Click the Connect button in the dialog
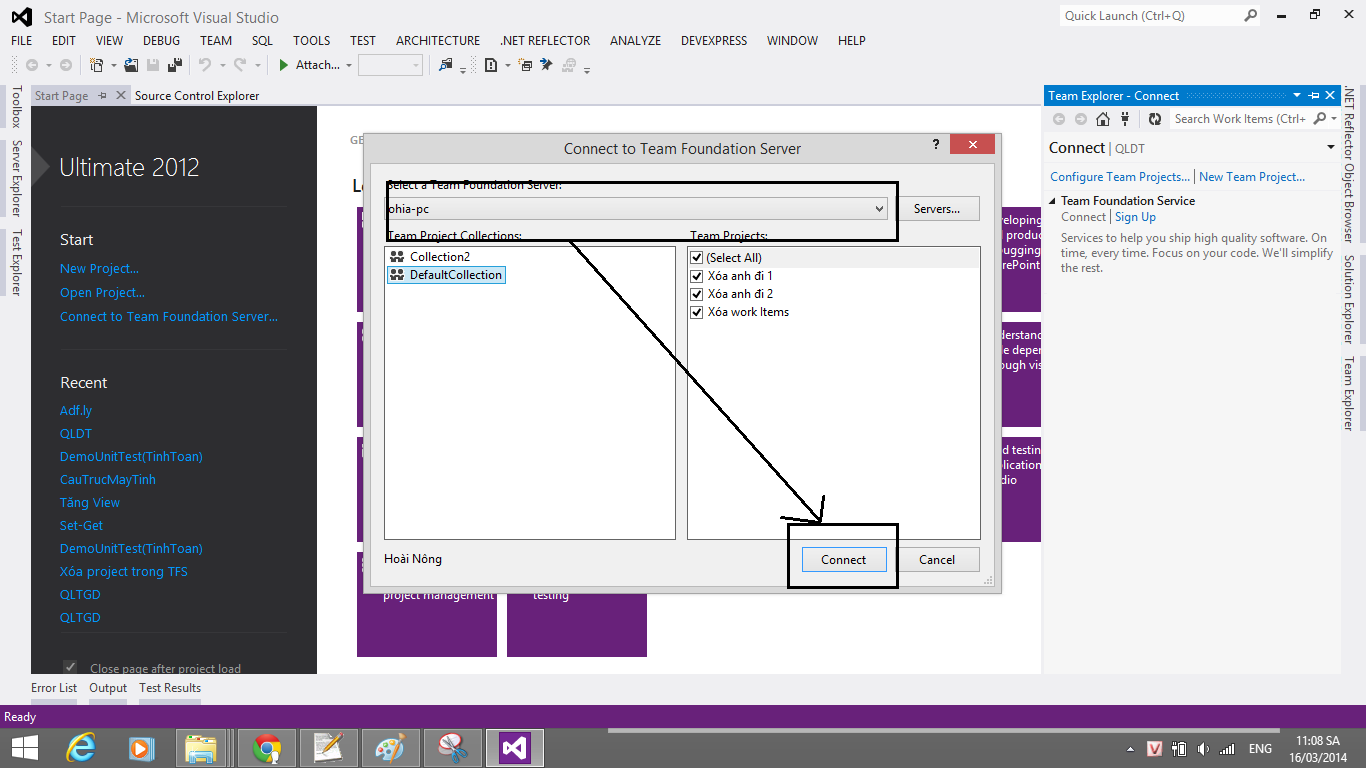This screenshot has width=1366, height=768. pos(843,560)
